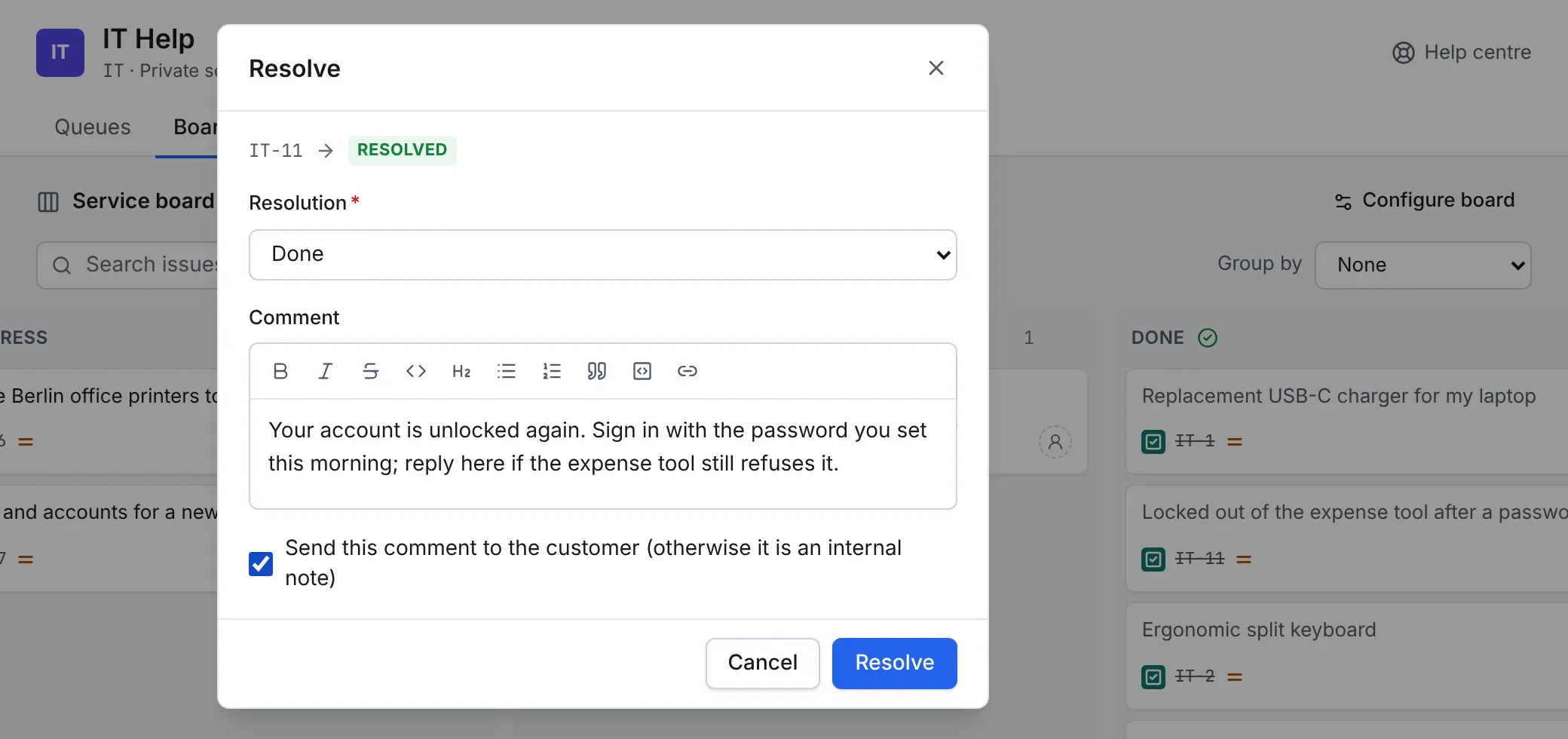
Task: Click the medium priority icon beside IT-2
Action: tap(1235, 677)
